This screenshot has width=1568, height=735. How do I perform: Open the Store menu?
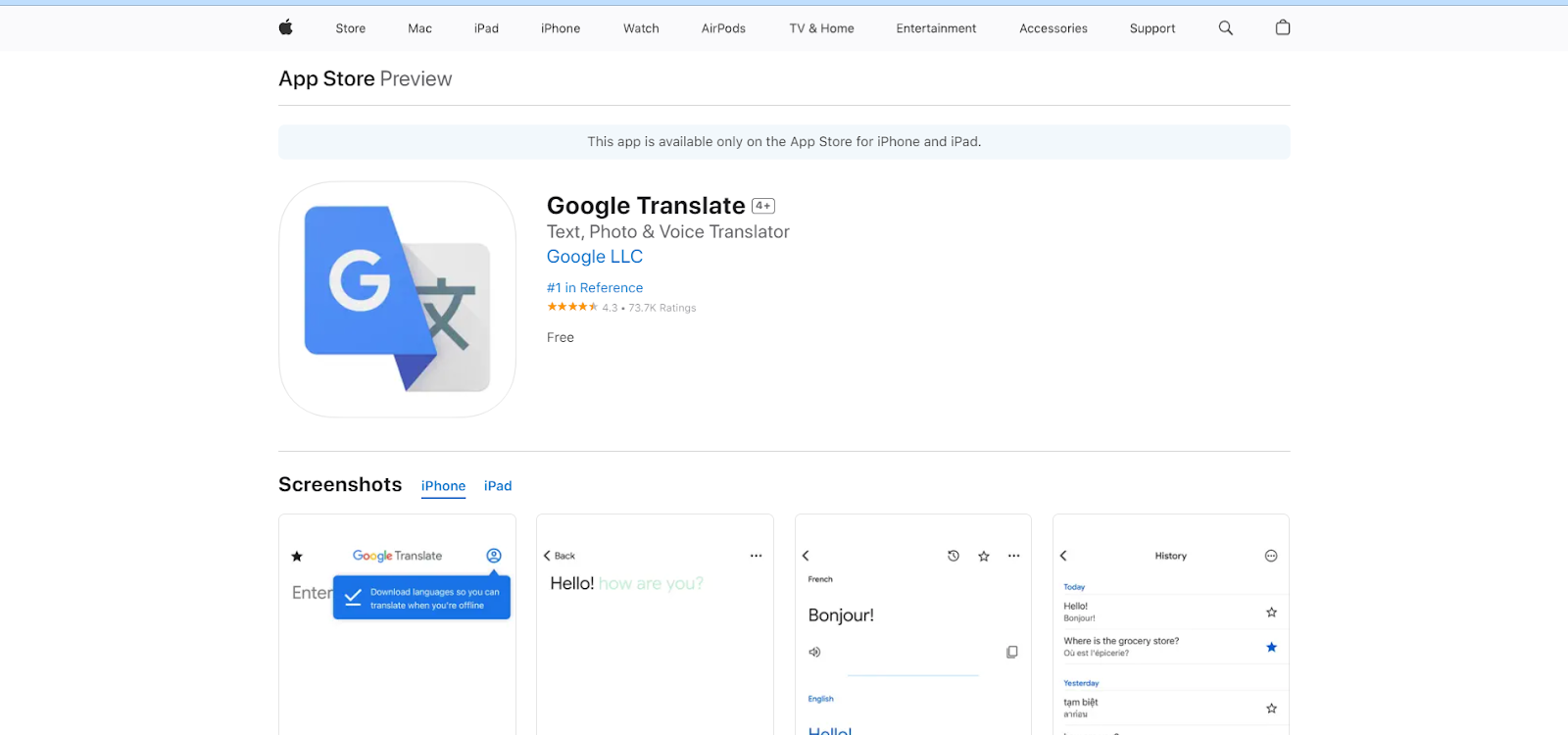[350, 28]
